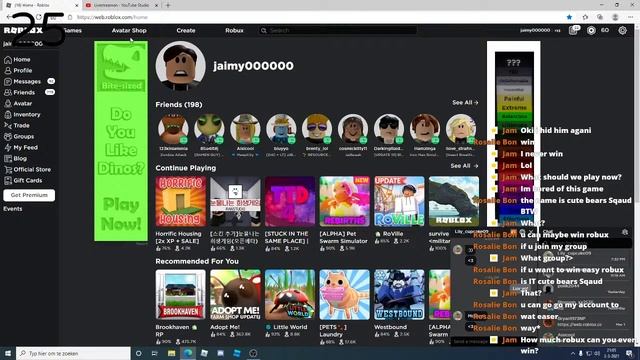Open Microsoft Edge from the taskbar
Viewport: 640px width, 360px height.
188,353
